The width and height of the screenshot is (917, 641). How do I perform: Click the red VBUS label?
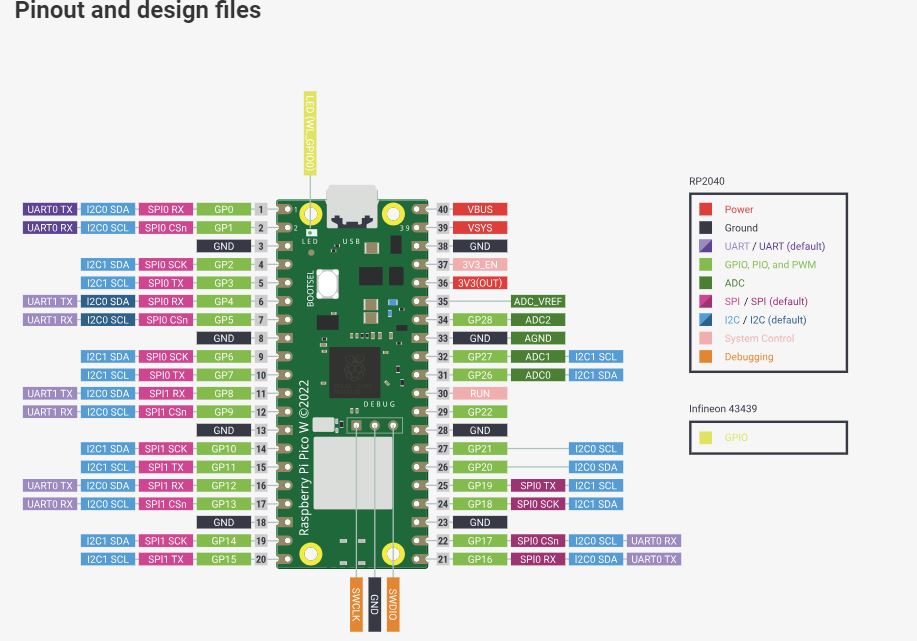point(480,209)
